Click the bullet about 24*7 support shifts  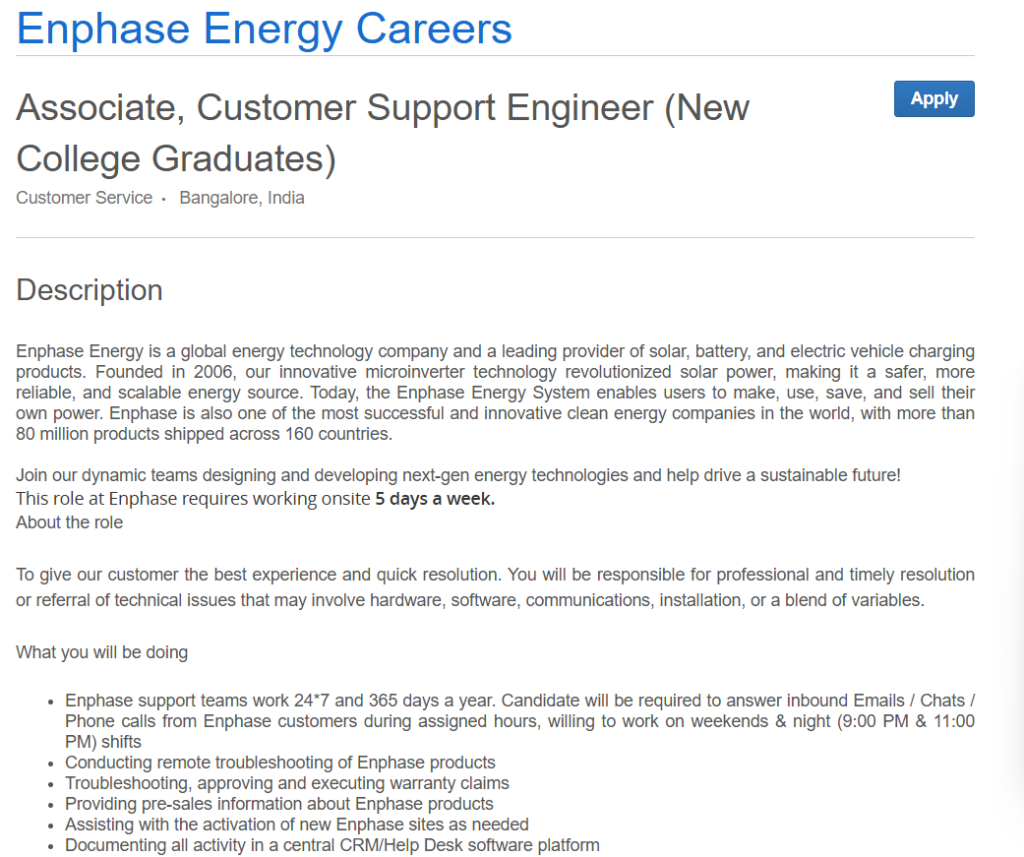[x=519, y=721]
